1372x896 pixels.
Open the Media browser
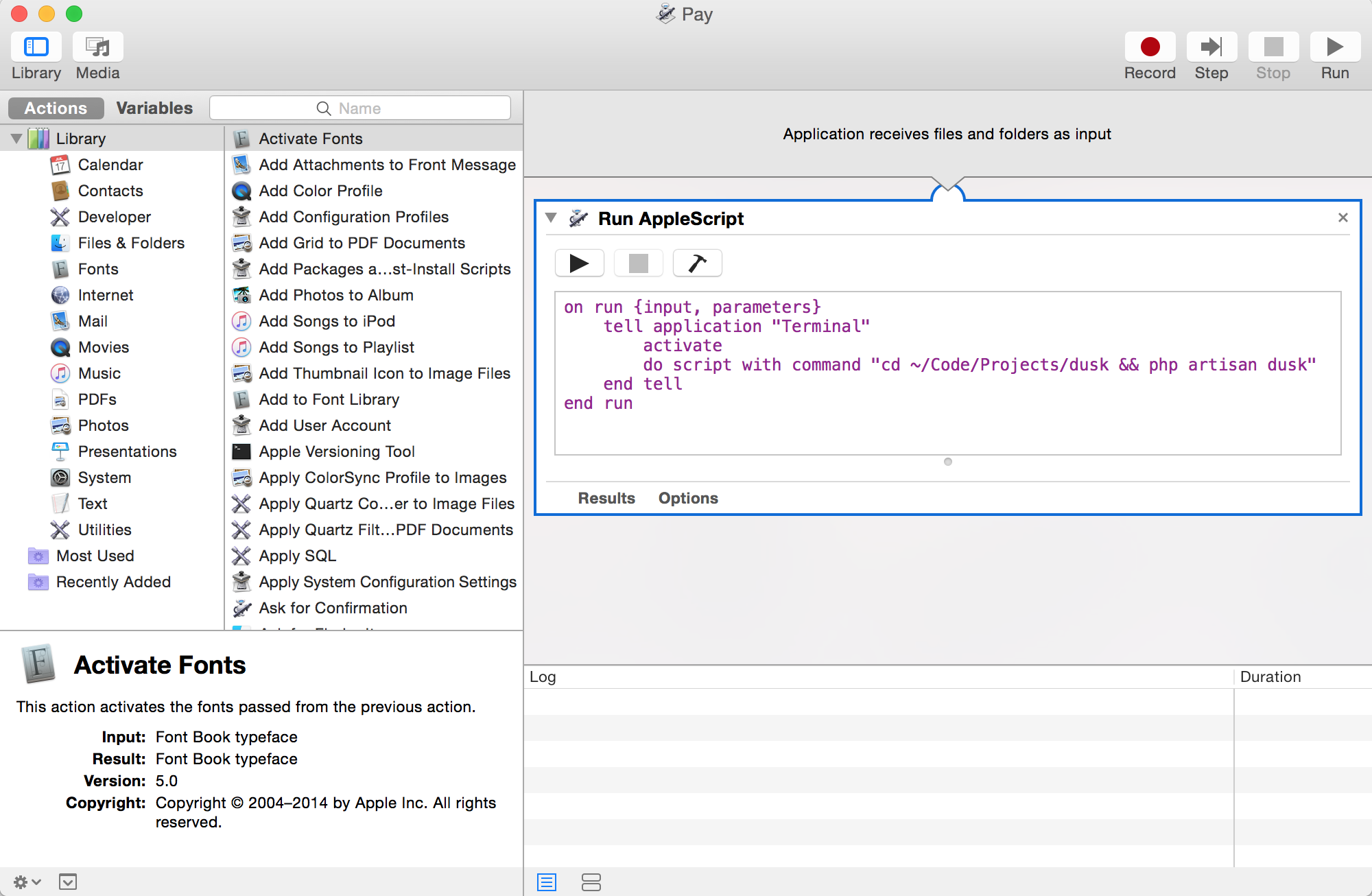point(97,47)
